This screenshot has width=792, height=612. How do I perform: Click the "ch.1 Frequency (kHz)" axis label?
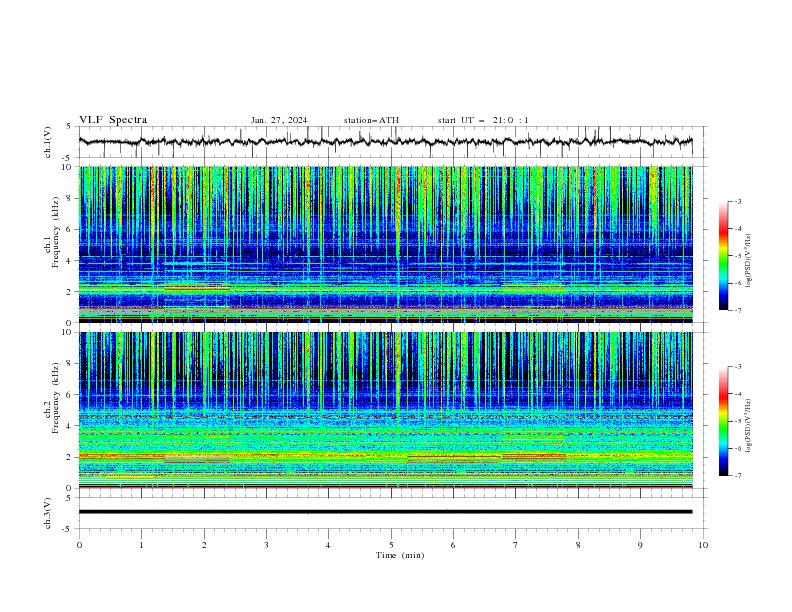[52, 231]
